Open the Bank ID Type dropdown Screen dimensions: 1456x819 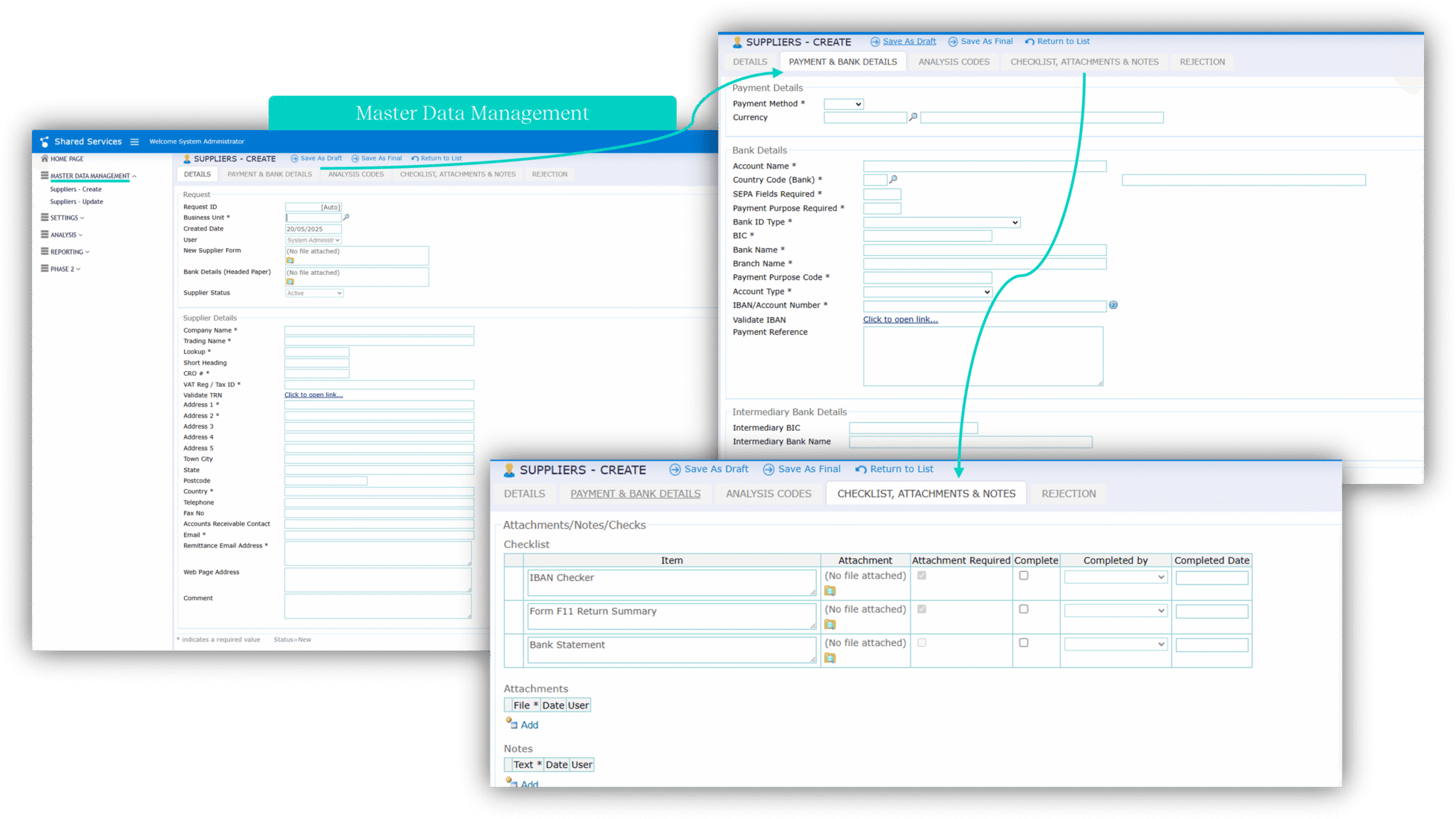(941, 223)
